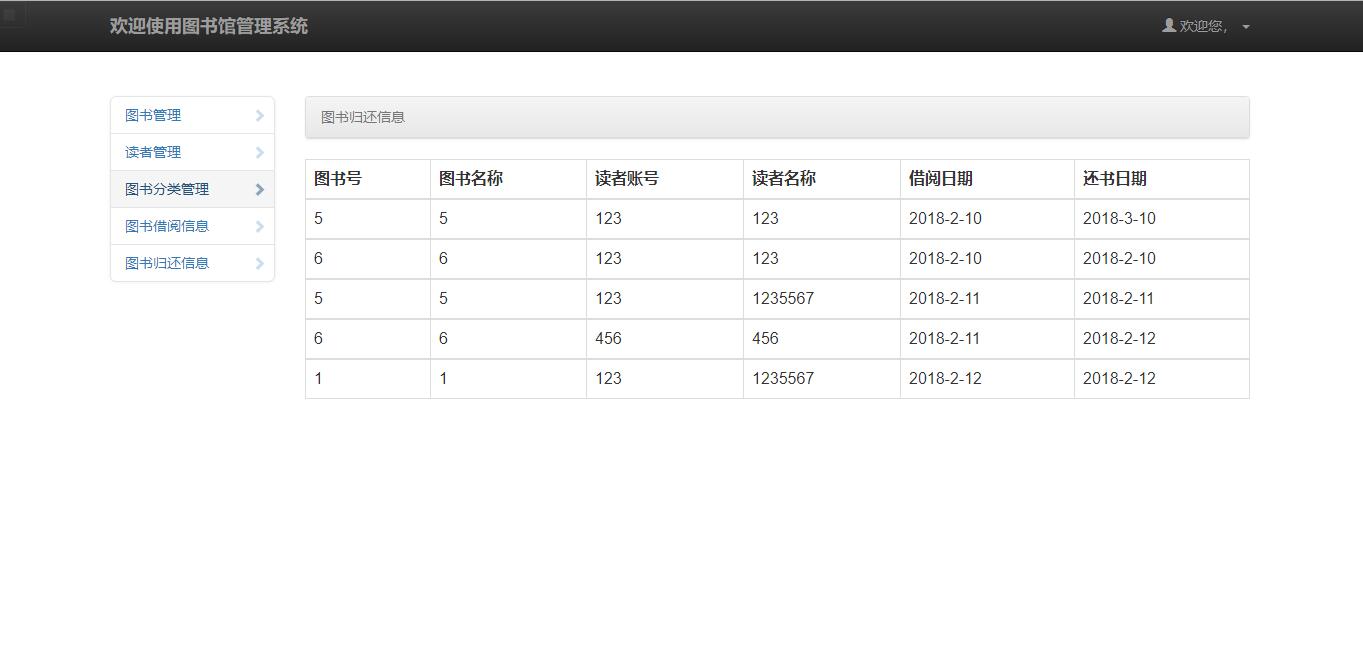The image size is (1363, 645).
Task: Open the 图书管理 sidebar menu item
Action: [153, 116]
